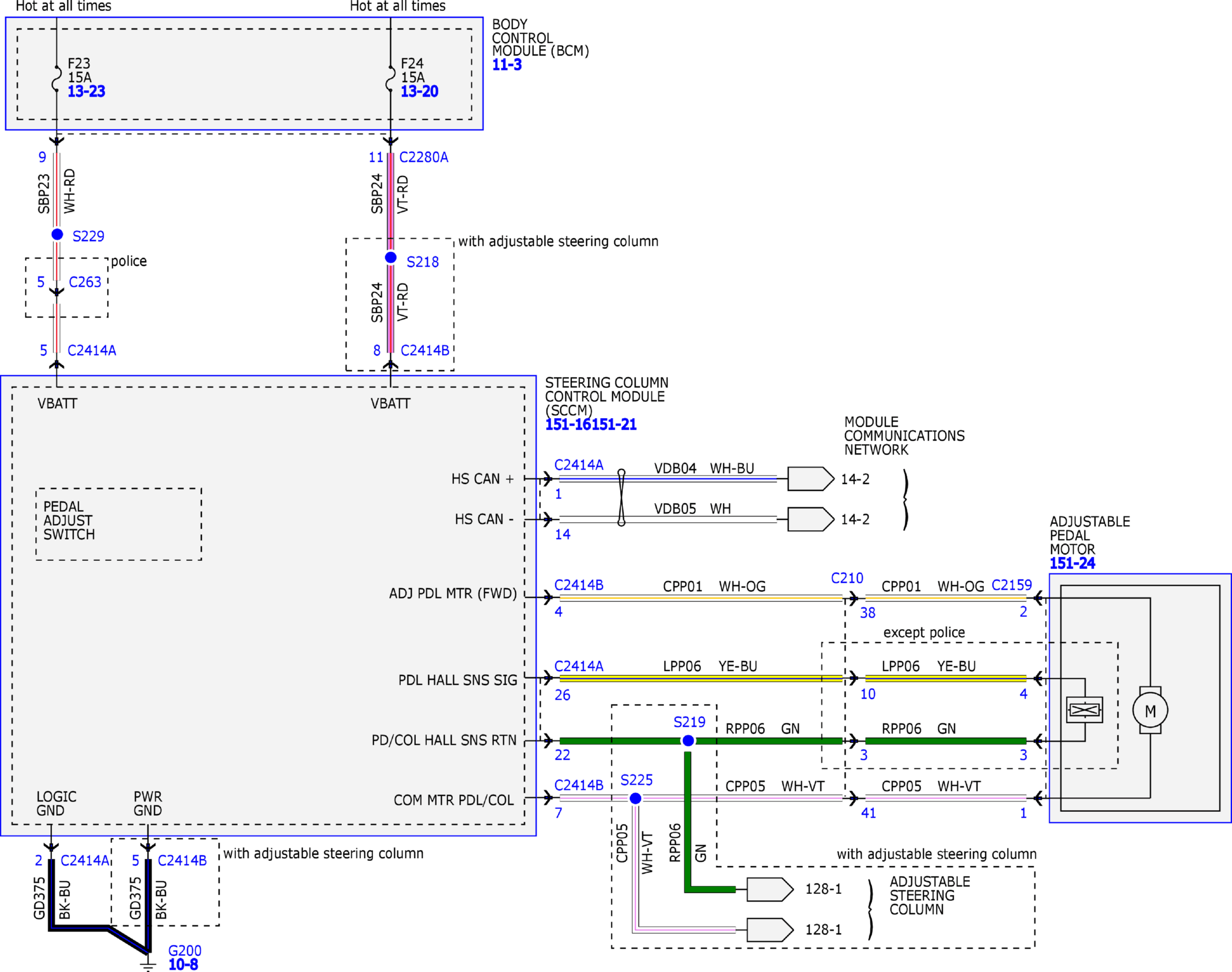Select the S225 splice node
This screenshot has height=972, width=1232.
(x=635, y=799)
